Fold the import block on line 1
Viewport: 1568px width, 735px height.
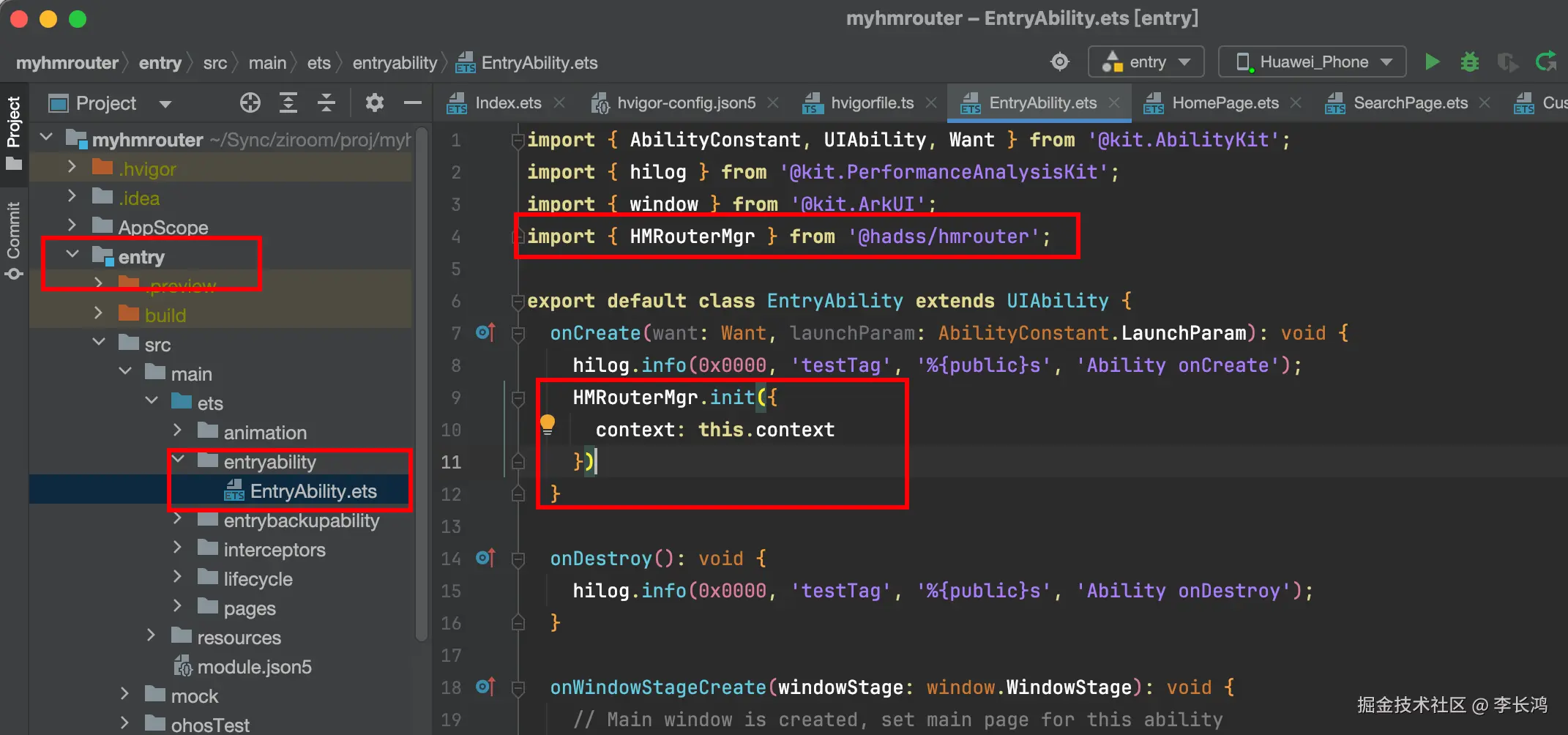point(518,139)
